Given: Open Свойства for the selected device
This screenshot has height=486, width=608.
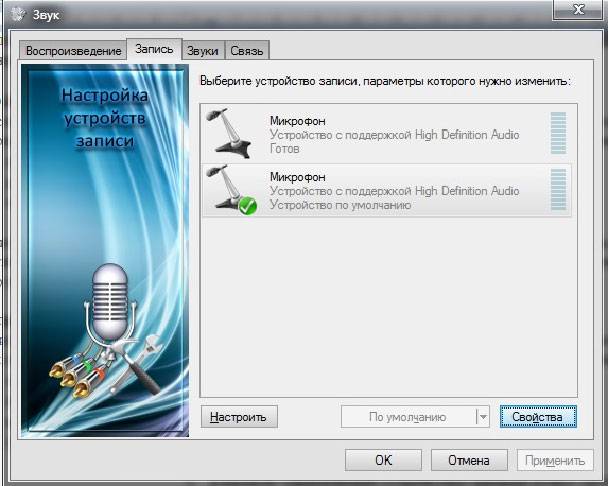Looking at the screenshot, I should [x=538, y=417].
